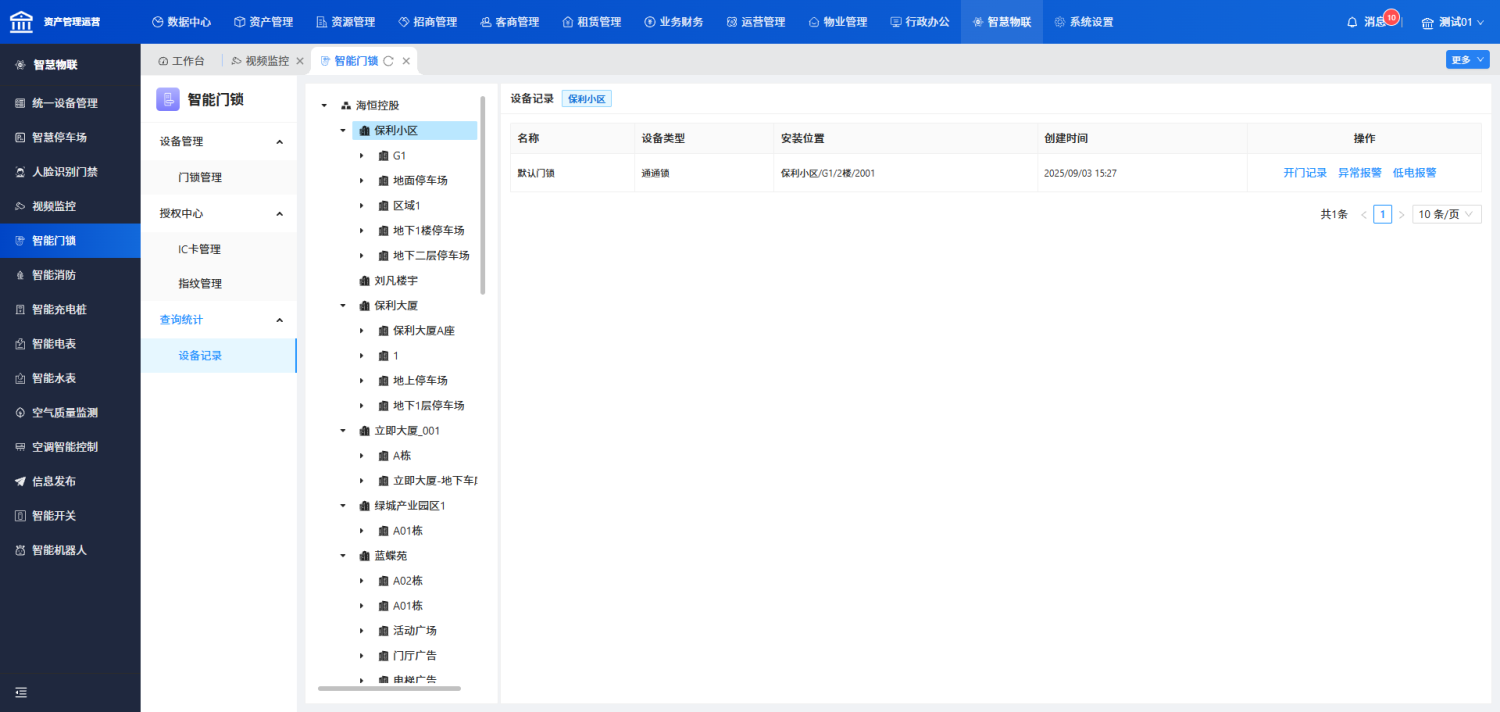
Task: Click the tree panel vertical scrollbar
Action: click(483, 195)
